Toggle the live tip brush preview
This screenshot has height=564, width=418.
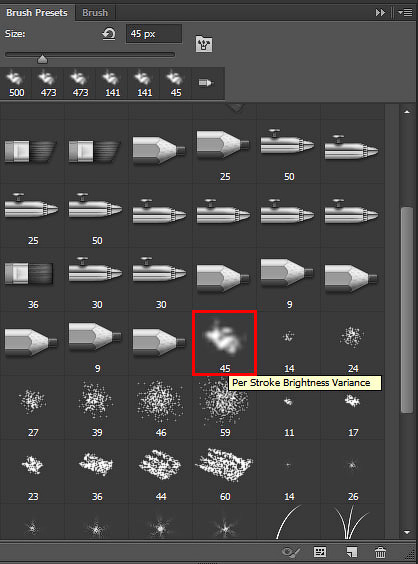pyautogui.click(x=291, y=552)
